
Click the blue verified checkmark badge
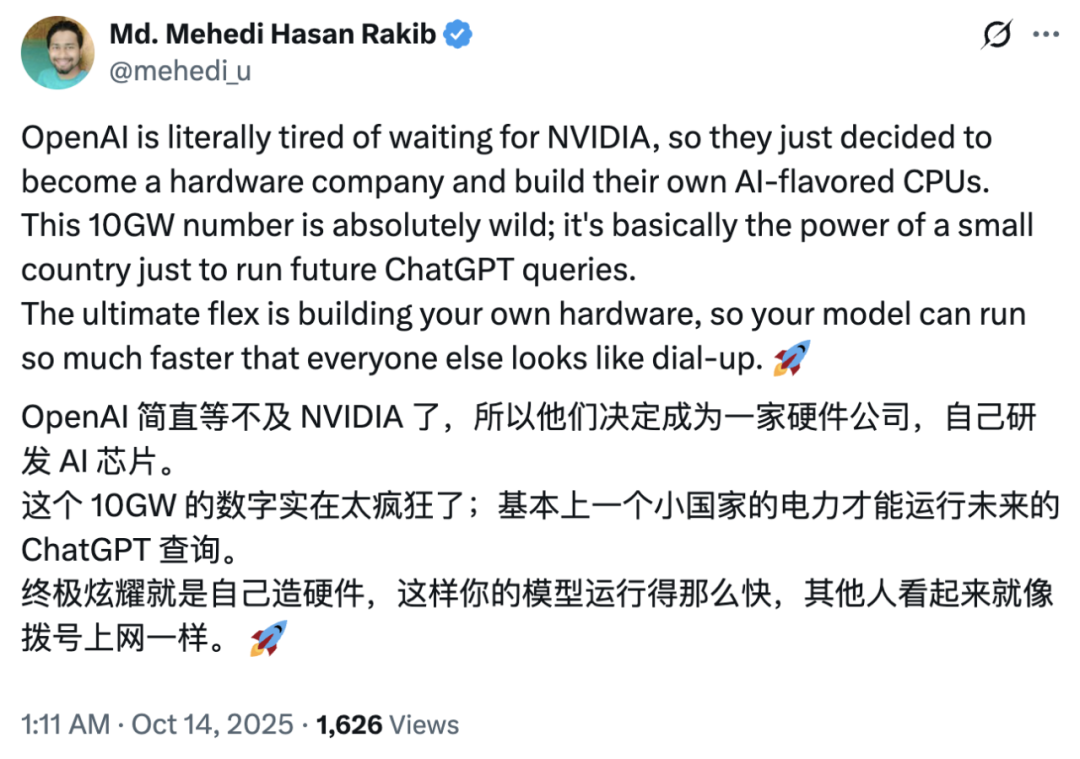pyautogui.click(x=458, y=35)
